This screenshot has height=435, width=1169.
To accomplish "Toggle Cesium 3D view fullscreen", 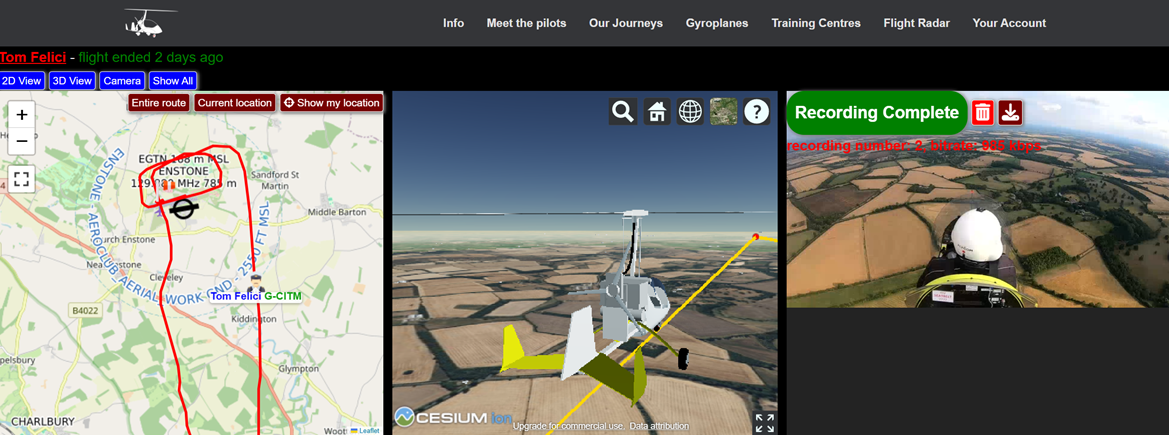I will click(x=764, y=422).
